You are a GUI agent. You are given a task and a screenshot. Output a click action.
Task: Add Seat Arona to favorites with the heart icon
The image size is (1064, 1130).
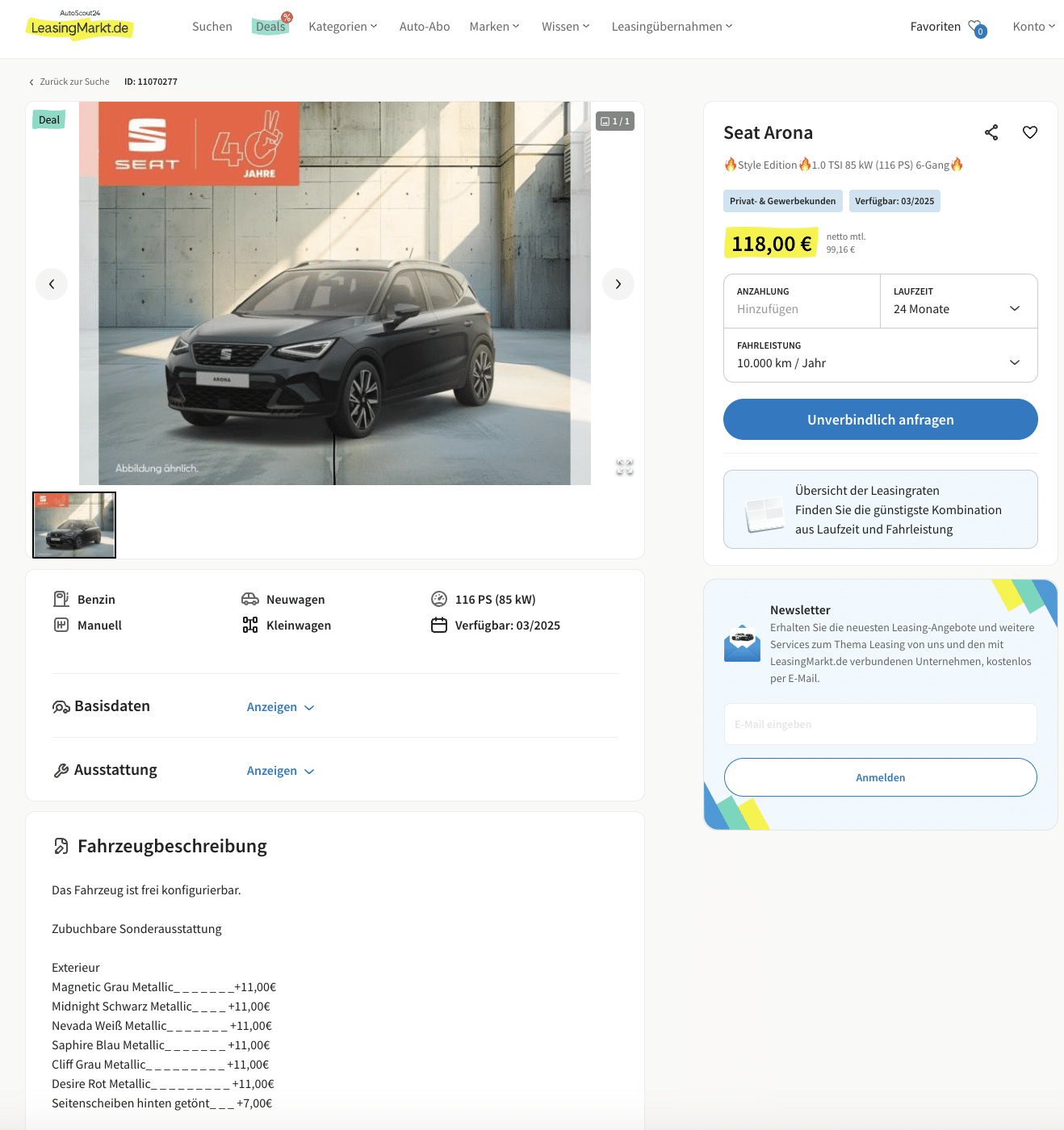point(1030,132)
